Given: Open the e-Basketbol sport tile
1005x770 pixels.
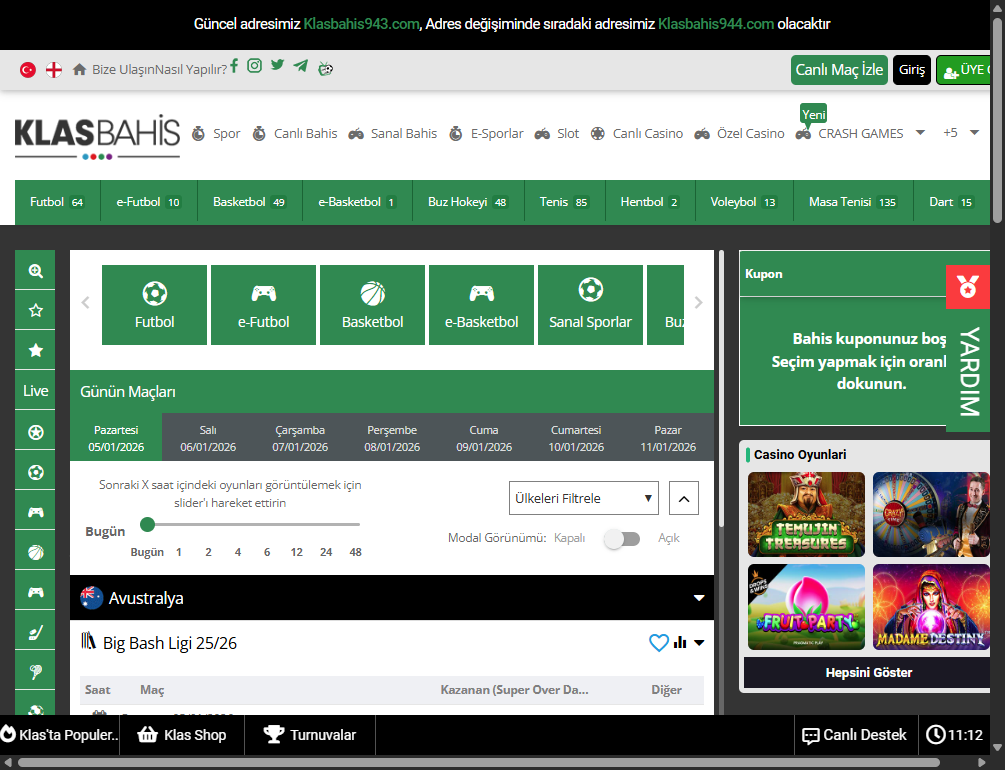Looking at the screenshot, I should 481,305.
